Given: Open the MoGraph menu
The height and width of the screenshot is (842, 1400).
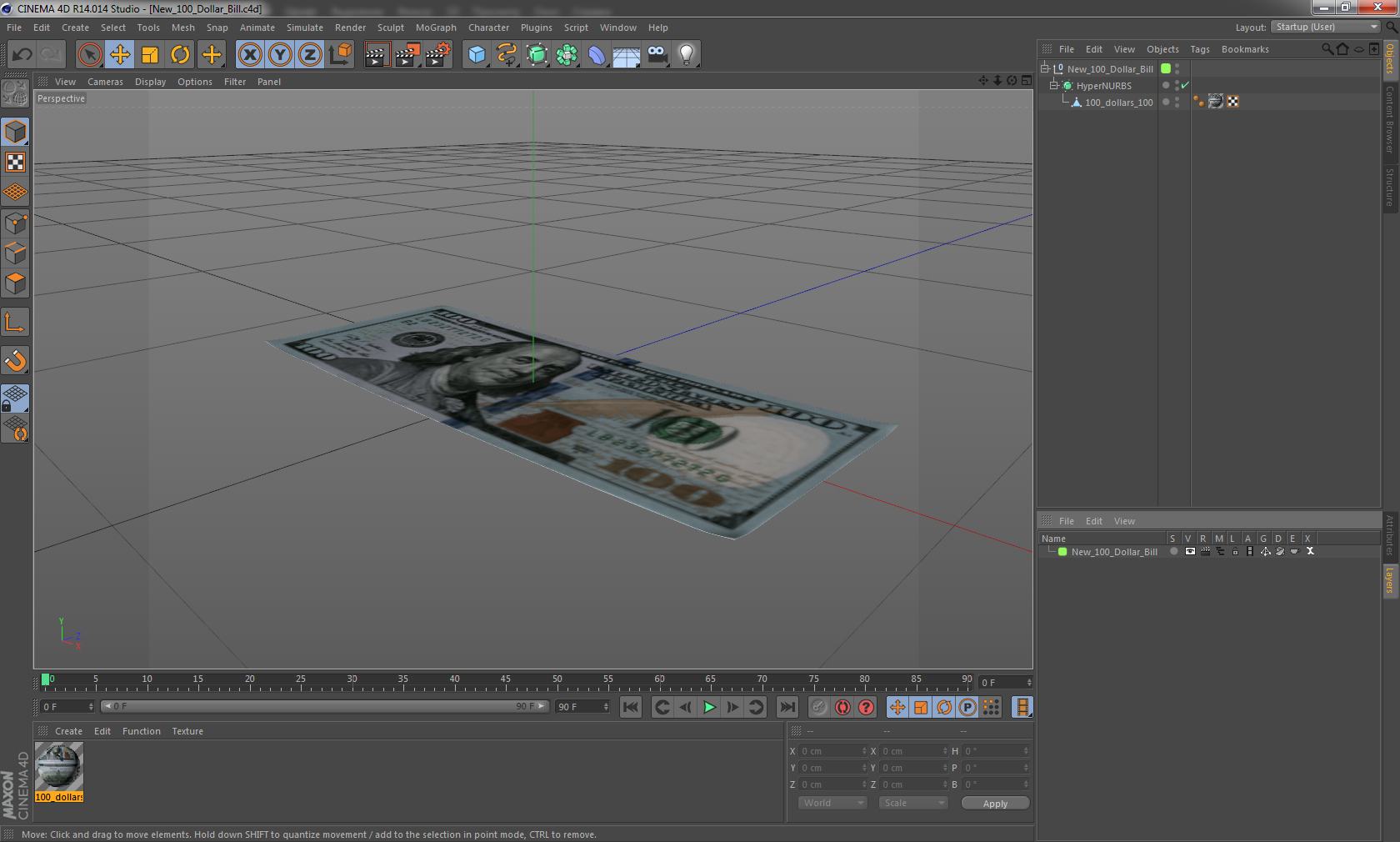Looking at the screenshot, I should point(436,28).
